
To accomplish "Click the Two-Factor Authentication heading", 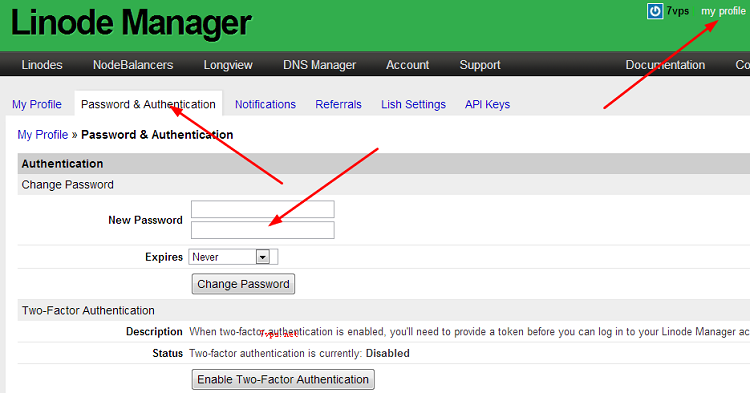I will (x=88, y=310).
